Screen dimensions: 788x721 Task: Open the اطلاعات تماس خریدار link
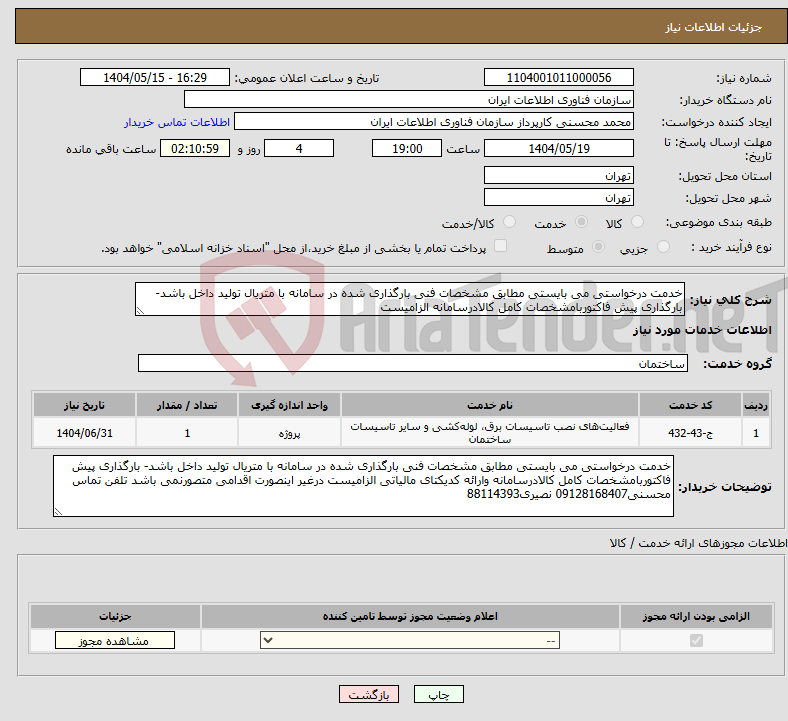coord(177,122)
